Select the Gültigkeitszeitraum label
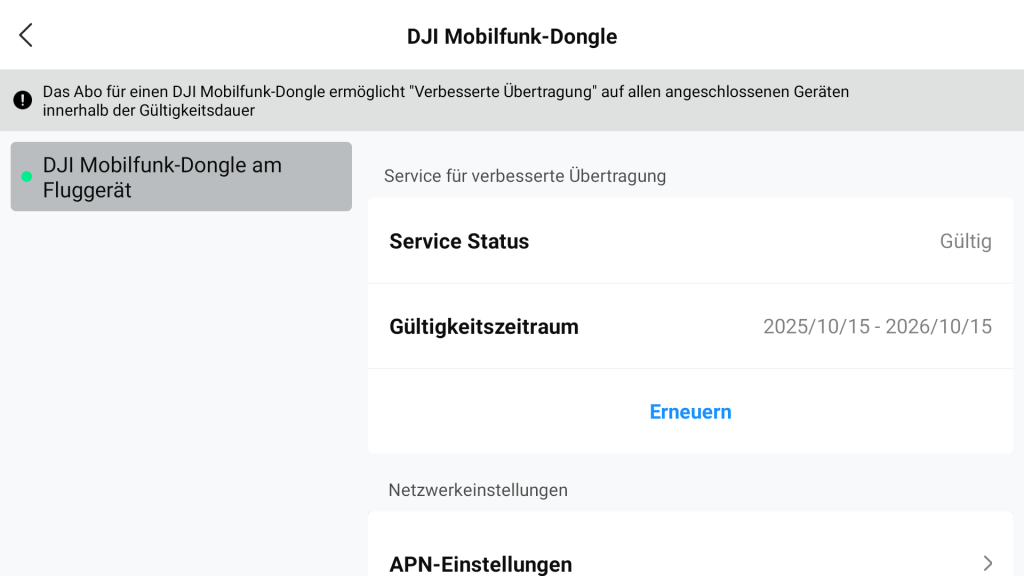 click(484, 326)
